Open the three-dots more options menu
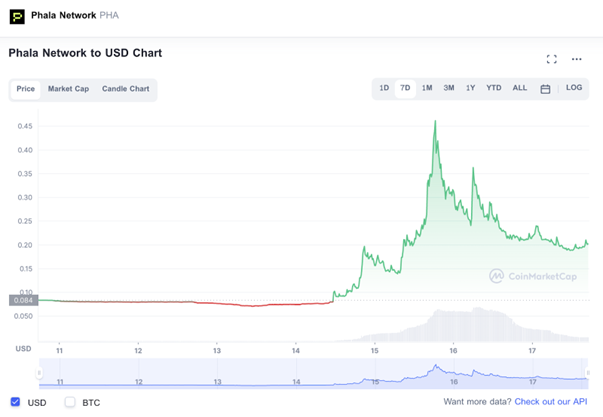603x417 pixels. [576, 59]
